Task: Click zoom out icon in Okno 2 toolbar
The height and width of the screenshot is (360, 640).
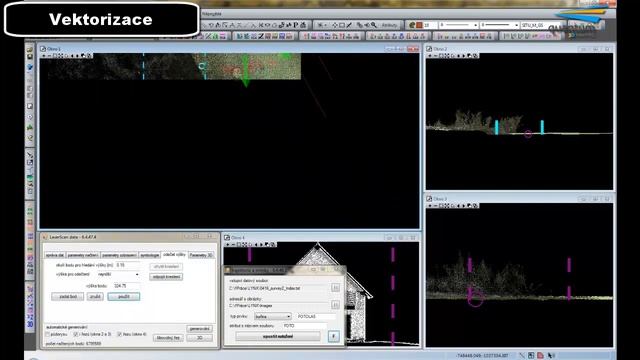Action: 436,56
